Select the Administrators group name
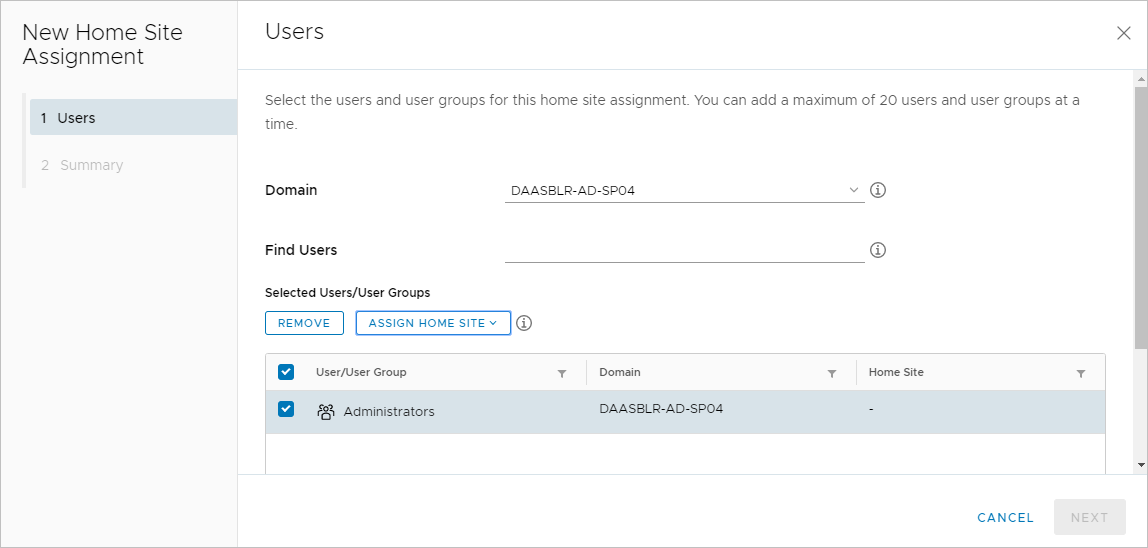Viewport: 1148px width, 548px height. pyautogui.click(x=389, y=412)
